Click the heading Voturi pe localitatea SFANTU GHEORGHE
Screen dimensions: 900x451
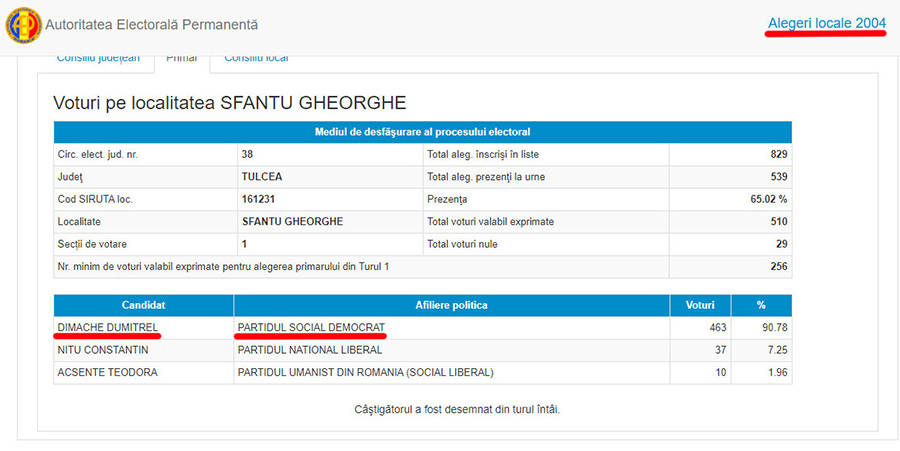pos(229,103)
